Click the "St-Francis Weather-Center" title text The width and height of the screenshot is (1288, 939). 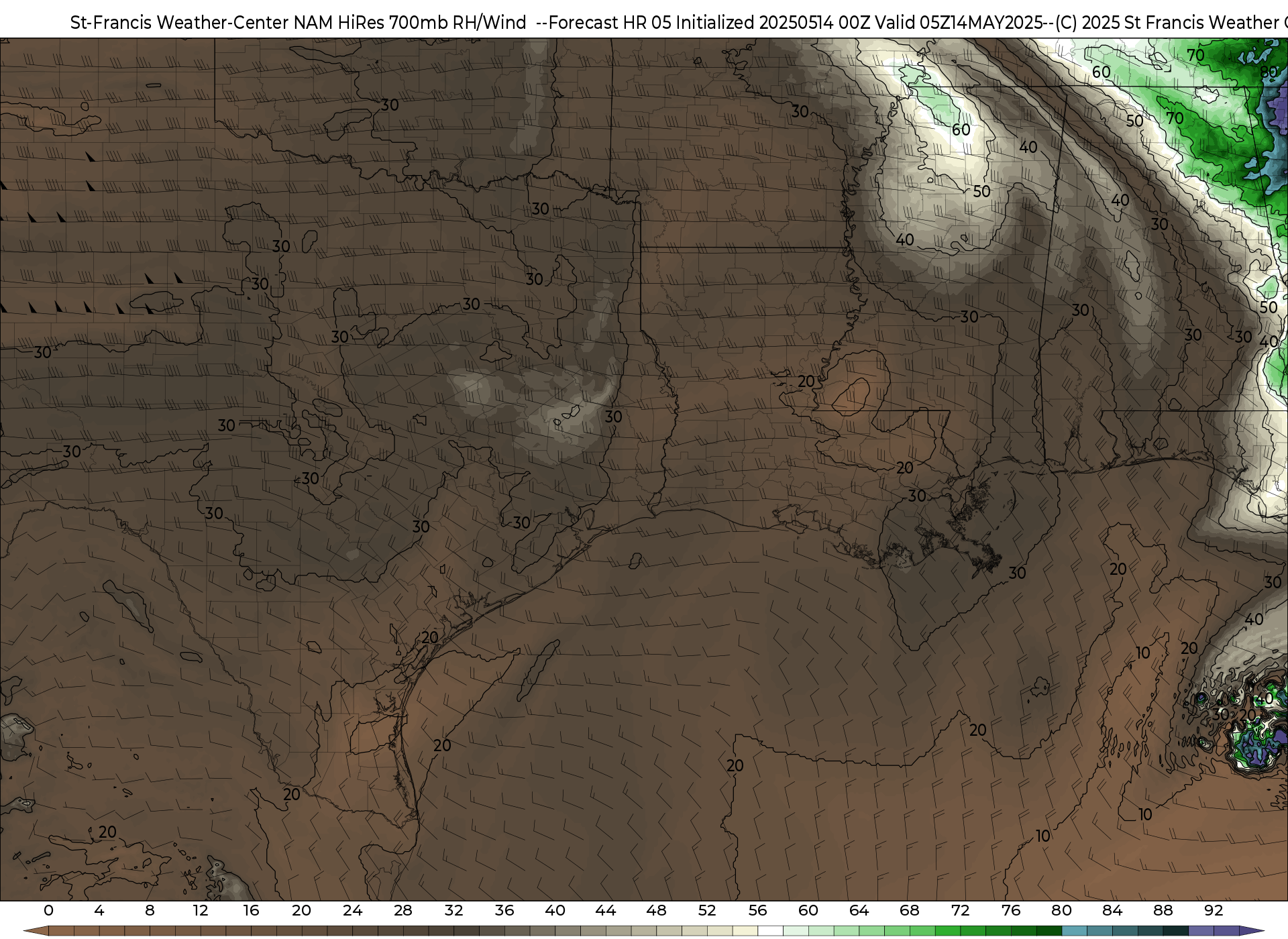(x=180, y=23)
